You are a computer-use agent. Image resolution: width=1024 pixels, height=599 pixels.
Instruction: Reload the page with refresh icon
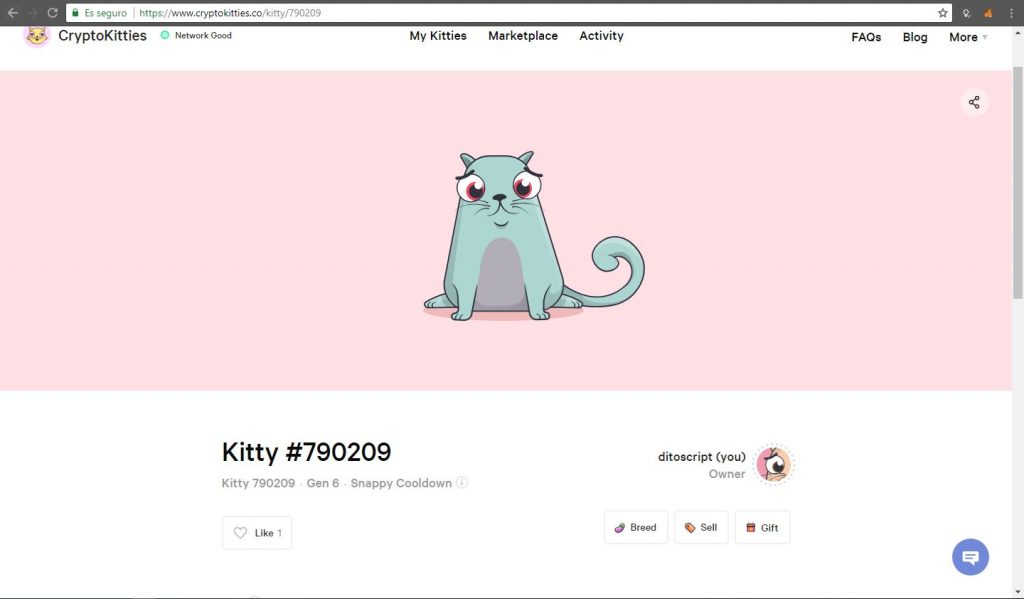click(52, 12)
